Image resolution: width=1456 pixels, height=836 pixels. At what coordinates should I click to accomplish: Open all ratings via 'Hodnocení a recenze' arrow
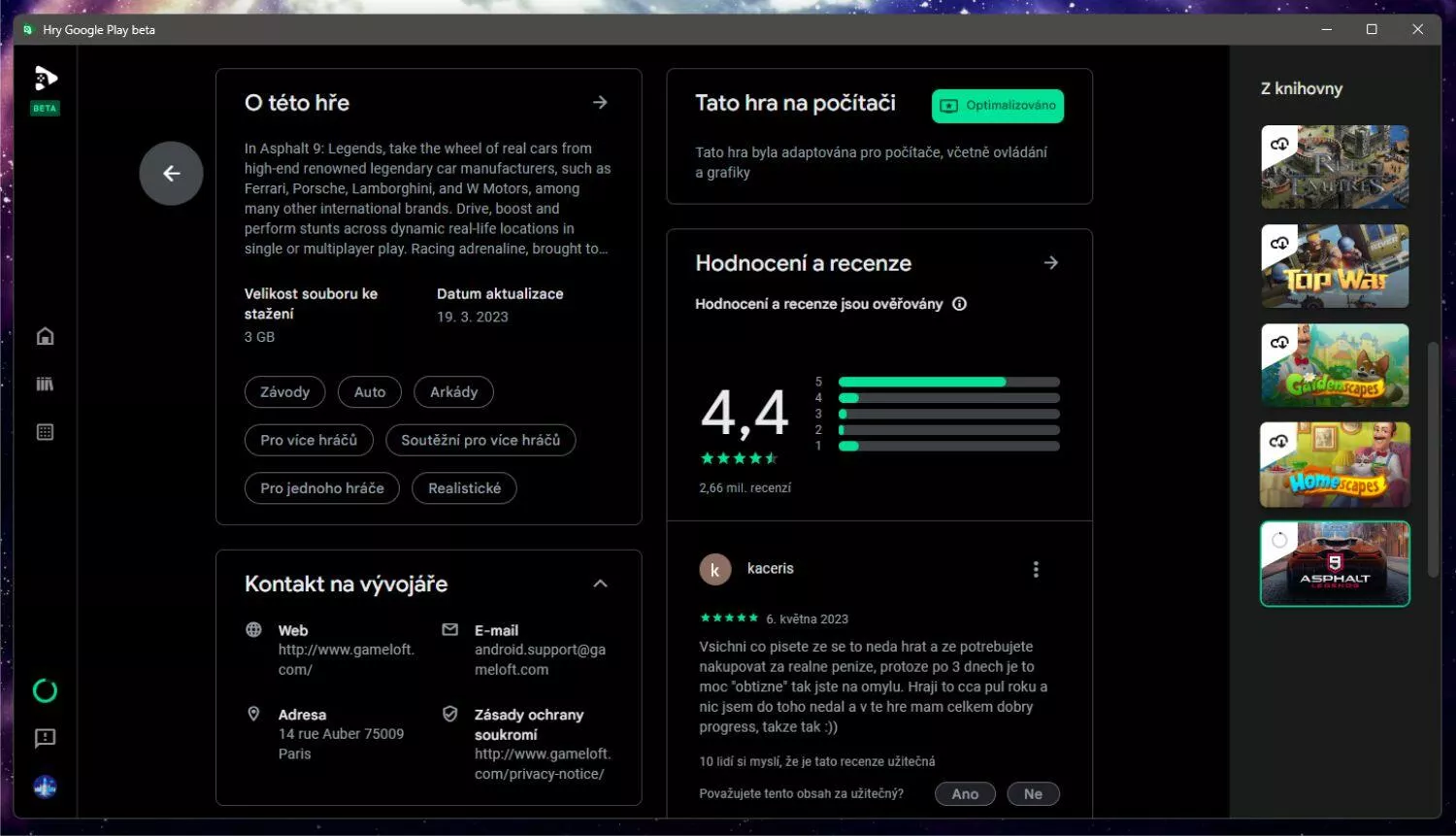pyautogui.click(x=1050, y=262)
